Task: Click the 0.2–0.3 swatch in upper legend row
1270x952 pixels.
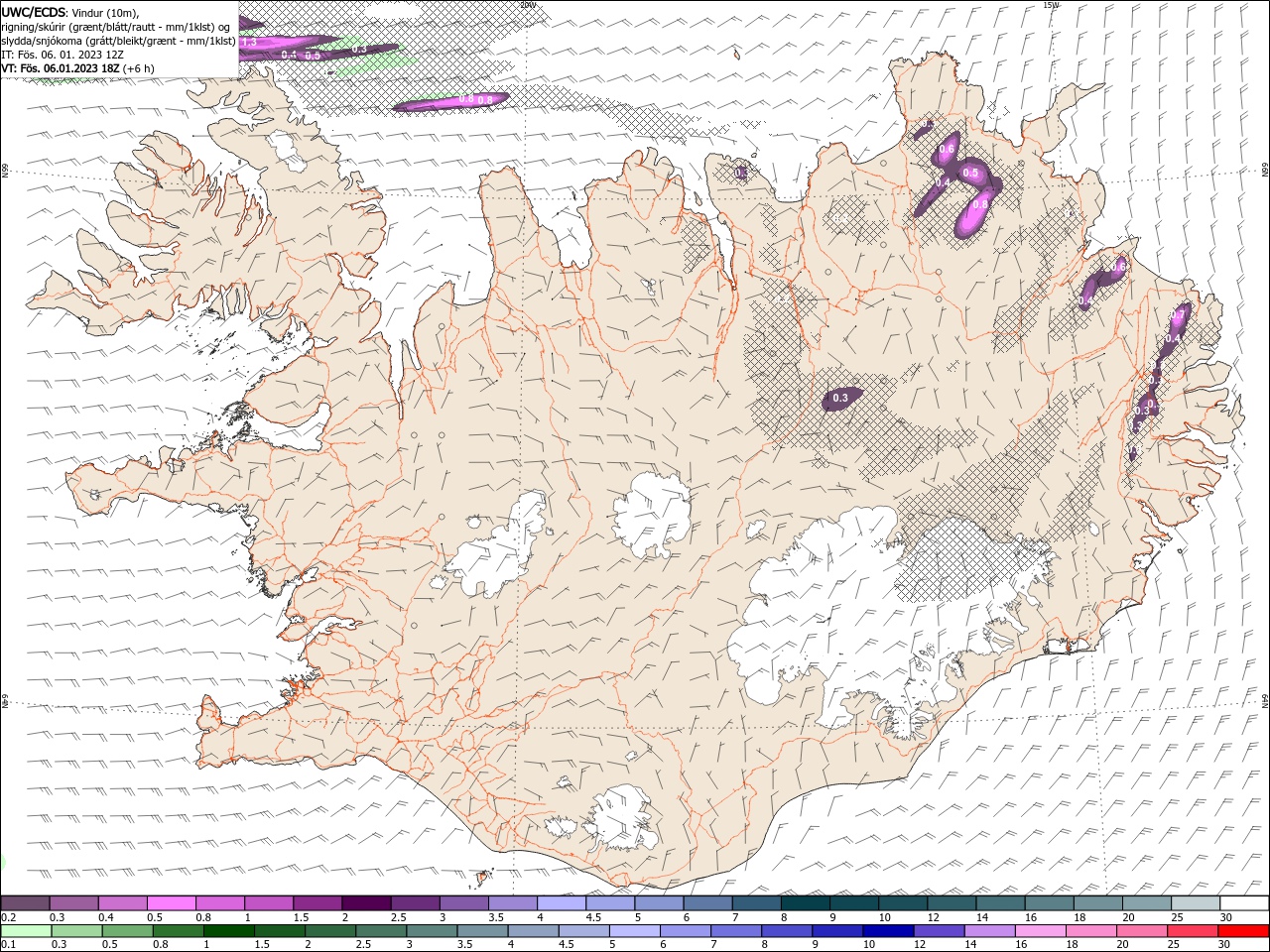Action: (25, 902)
